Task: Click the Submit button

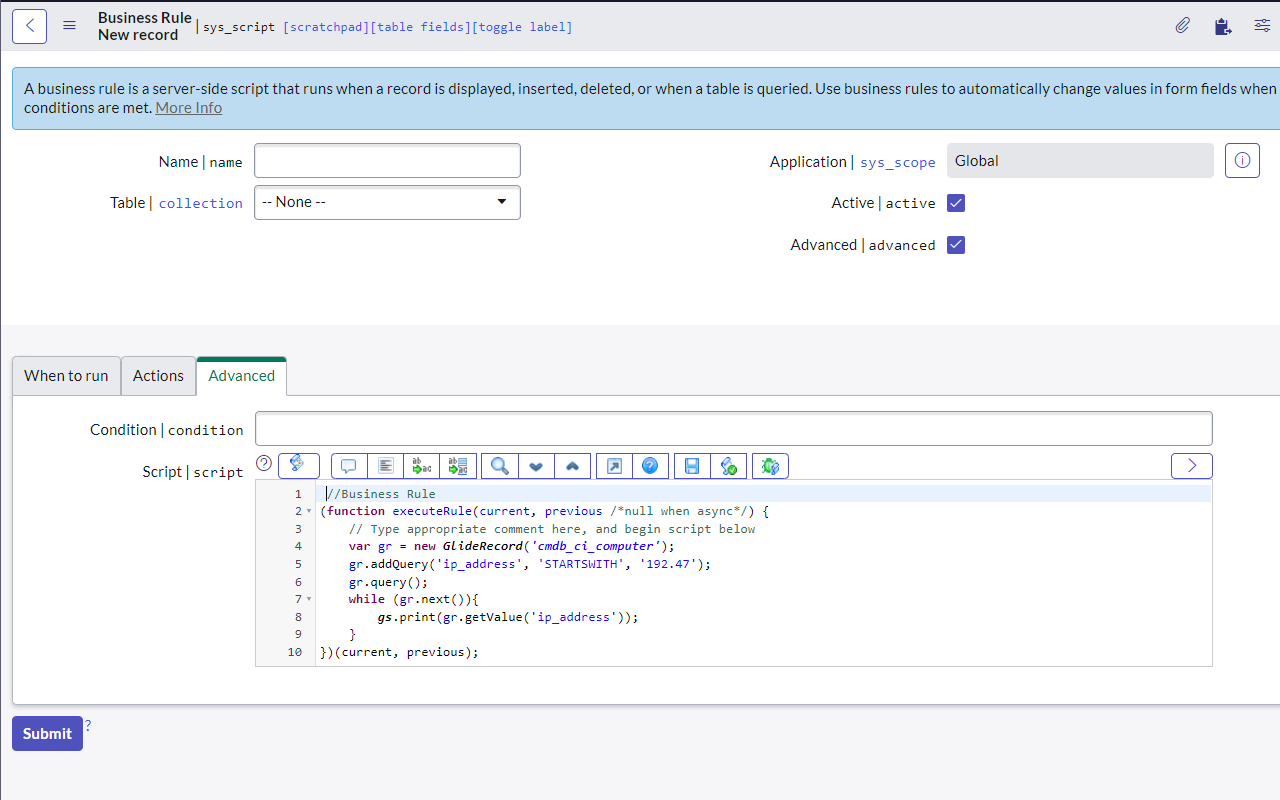Action: [x=47, y=733]
